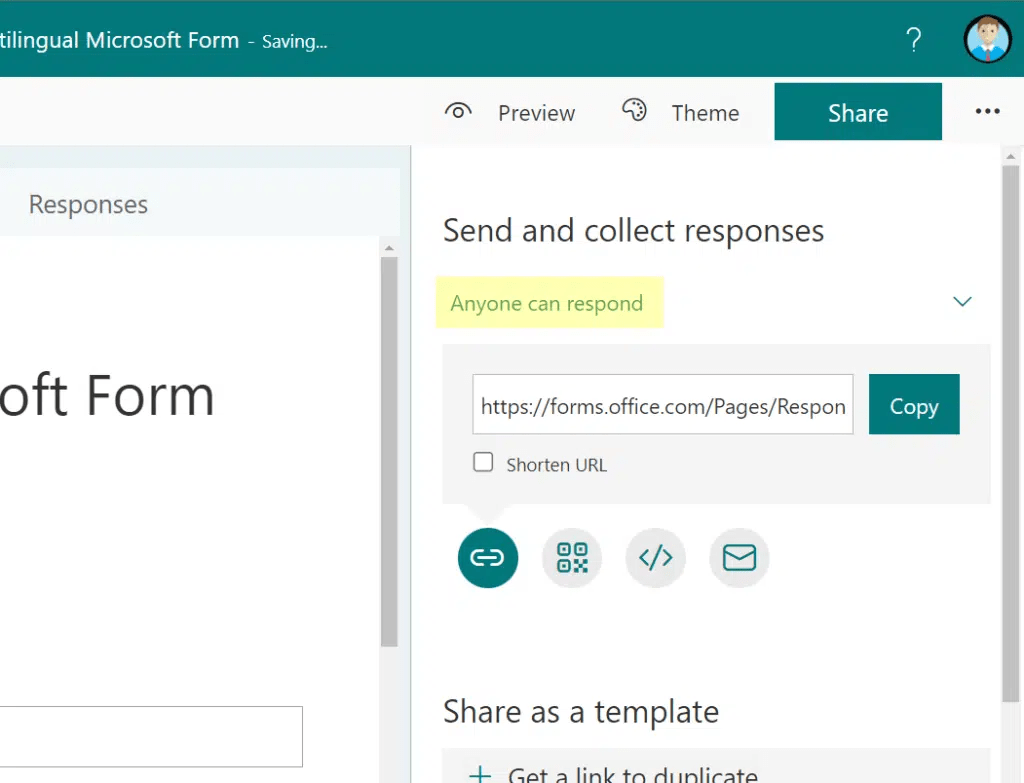Image resolution: width=1024 pixels, height=783 pixels.
Task: Choose the embed code icon
Action: pyautogui.click(x=656, y=558)
